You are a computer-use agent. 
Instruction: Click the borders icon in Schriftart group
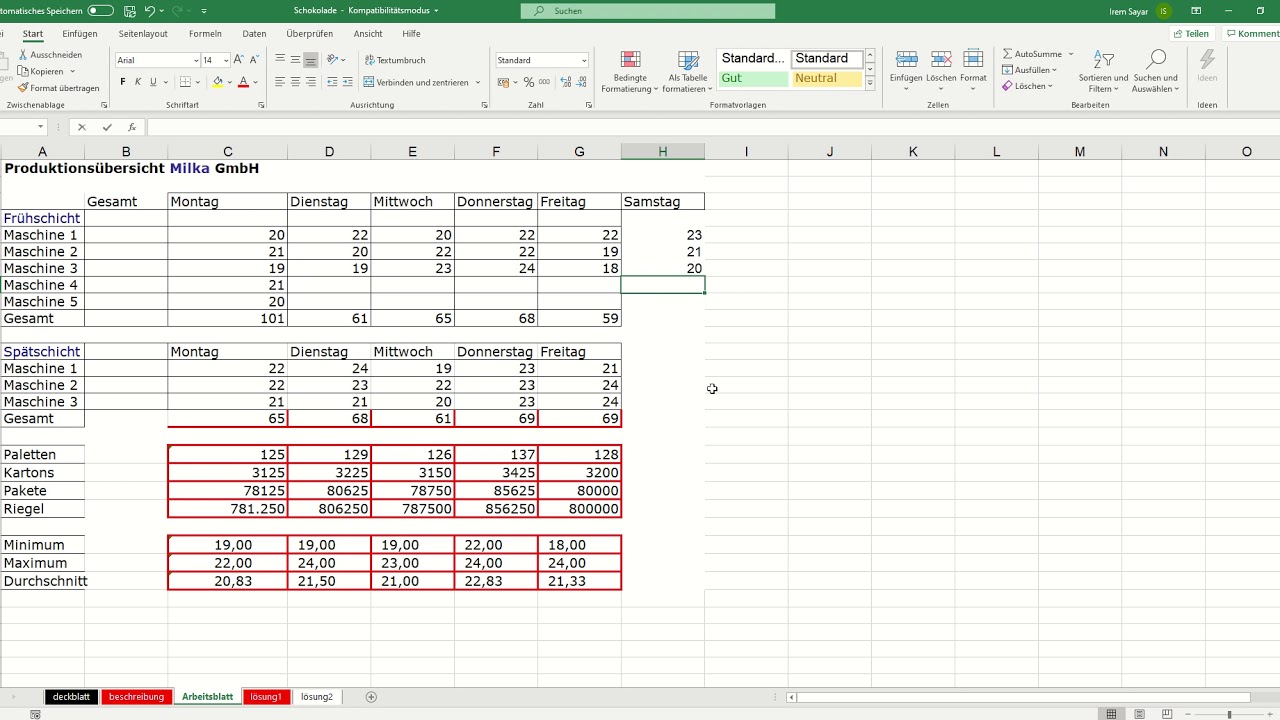tap(185, 82)
